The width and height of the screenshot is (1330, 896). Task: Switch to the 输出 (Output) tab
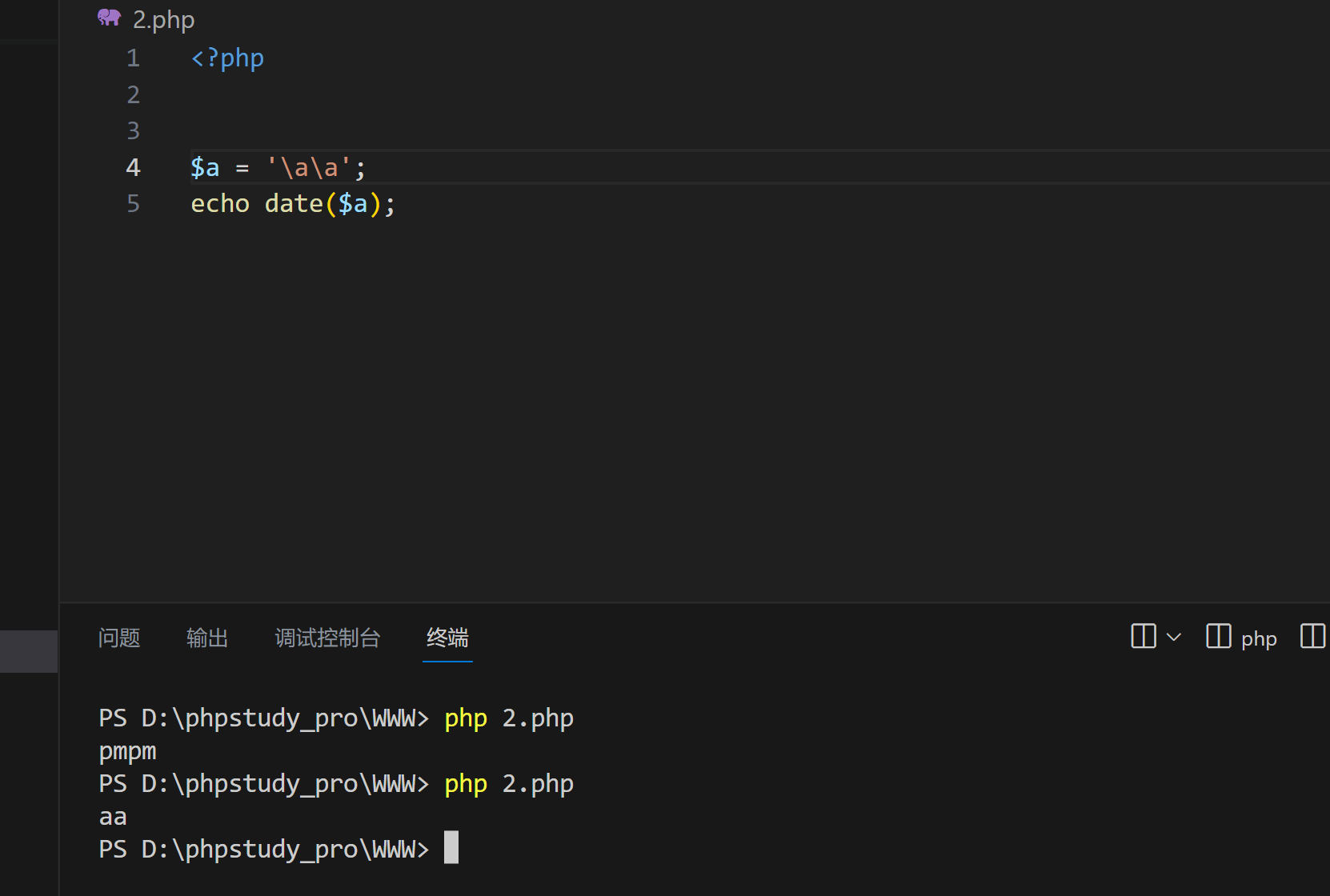(x=207, y=638)
